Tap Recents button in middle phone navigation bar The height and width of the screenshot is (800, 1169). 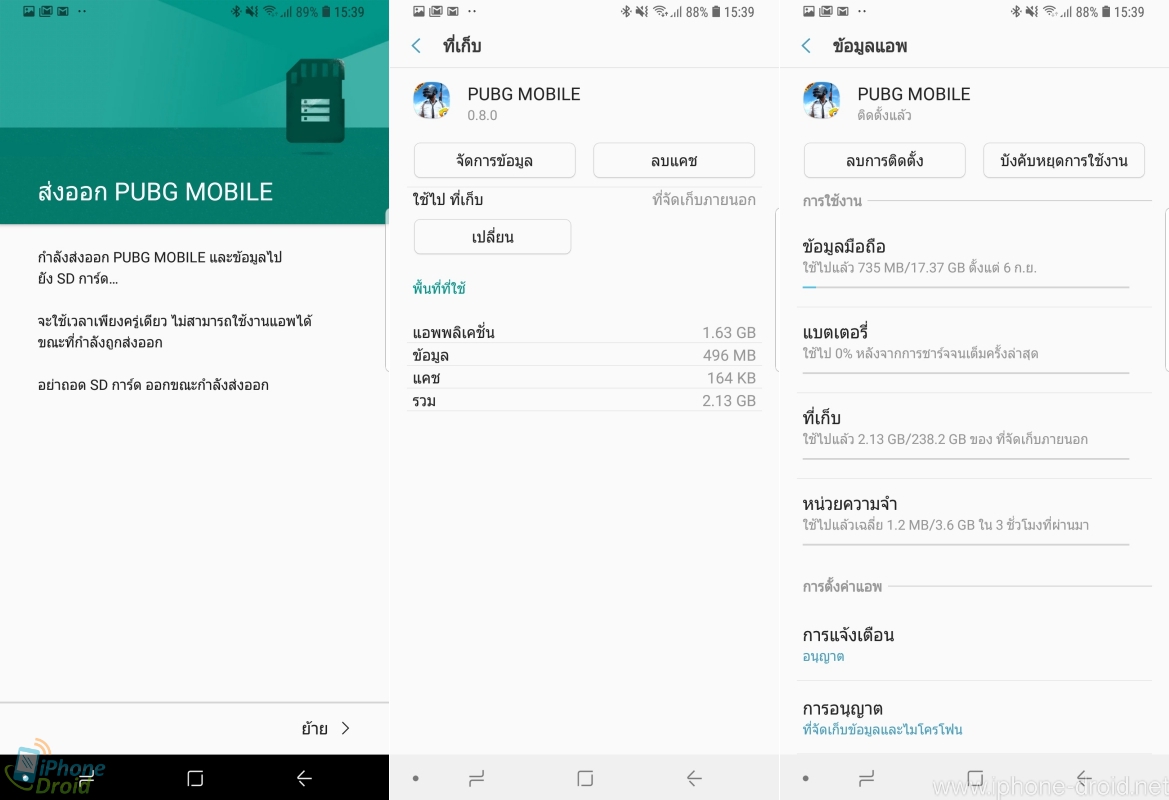pos(476,778)
